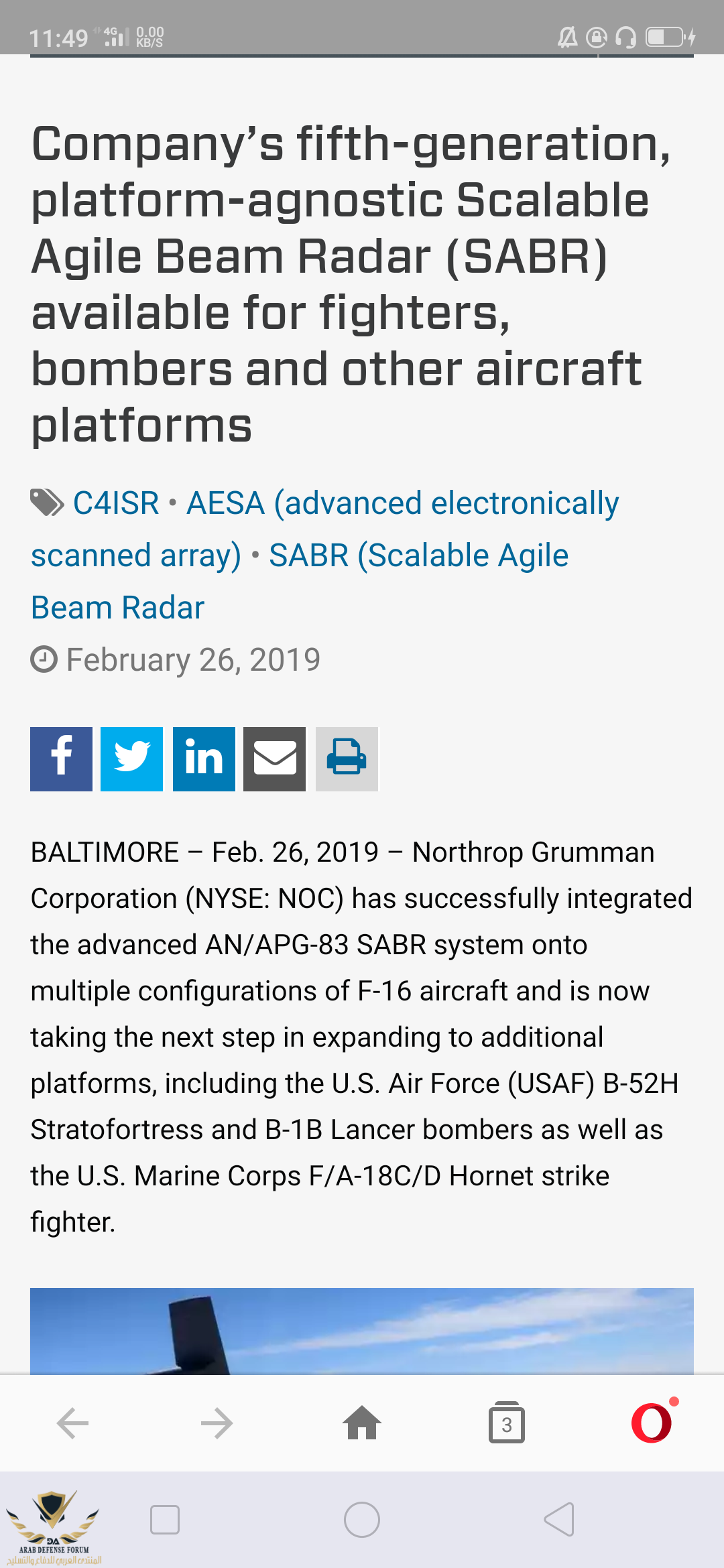
Task: Tap the muted notification bell status icon
Action: click(x=567, y=38)
